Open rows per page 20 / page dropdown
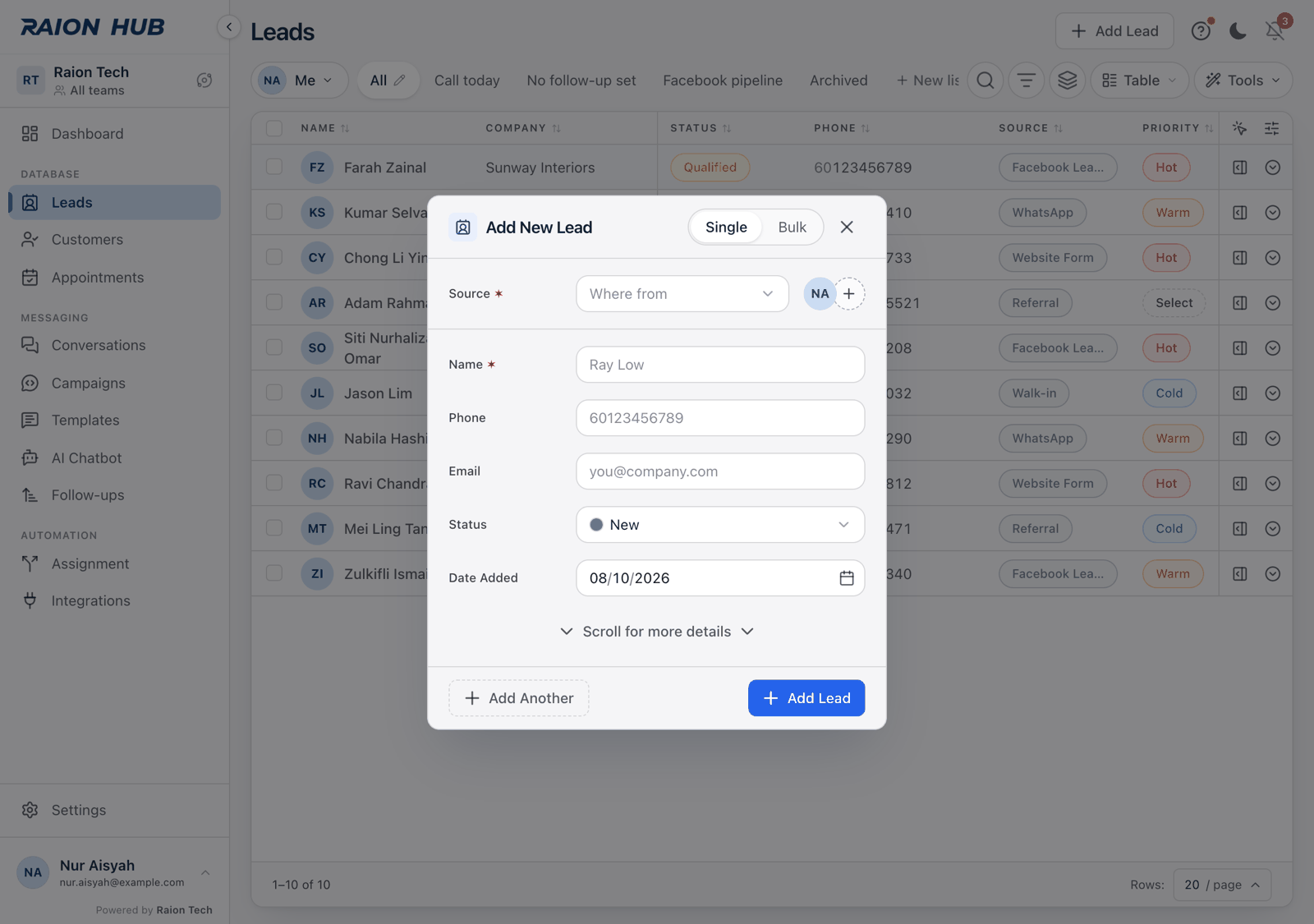Screen dimensions: 1314x924 pyautogui.click(x=1222, y=885)
